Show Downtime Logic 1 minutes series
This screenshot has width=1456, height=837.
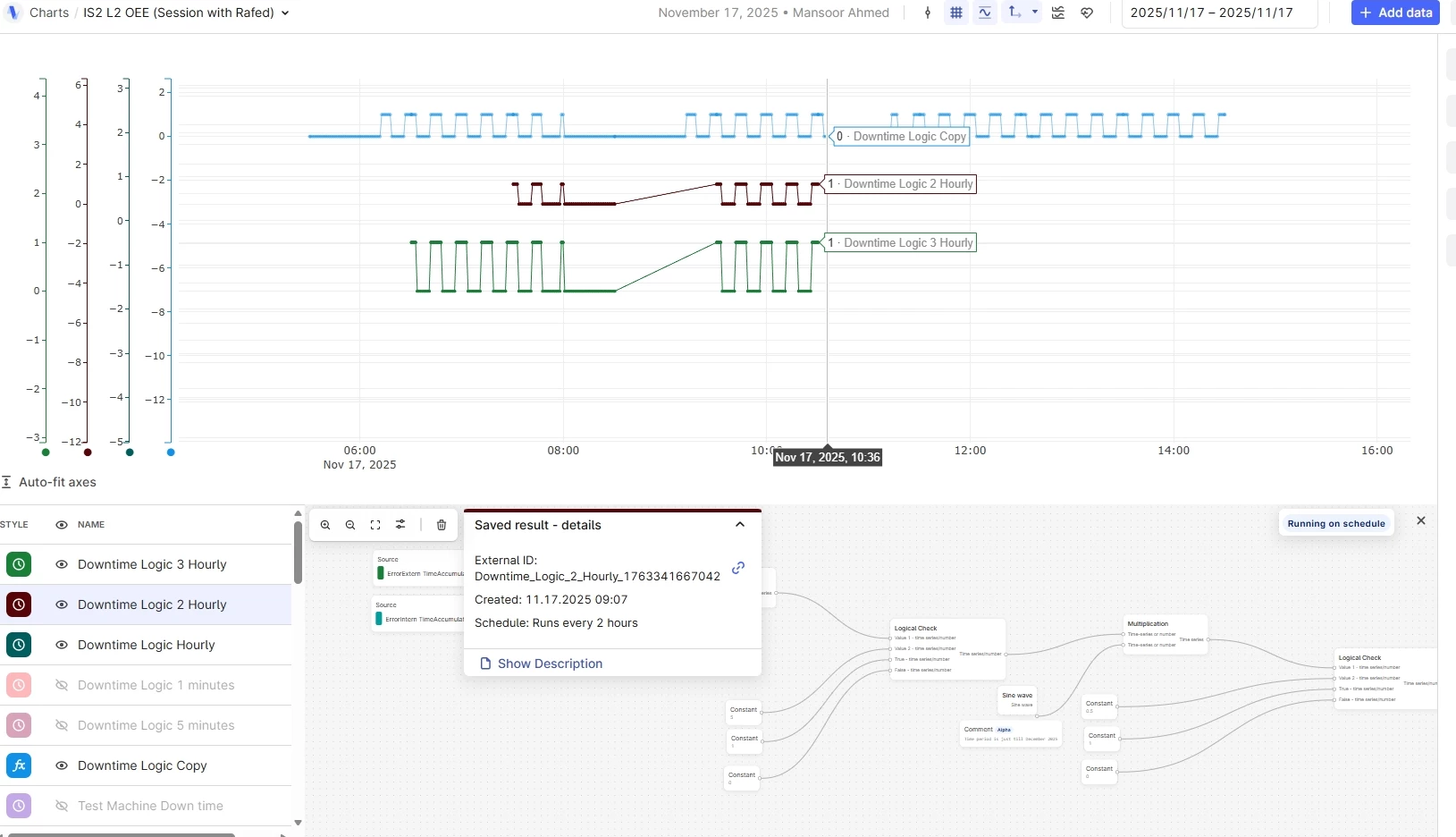pyautogui.click(x=62, y=685)
